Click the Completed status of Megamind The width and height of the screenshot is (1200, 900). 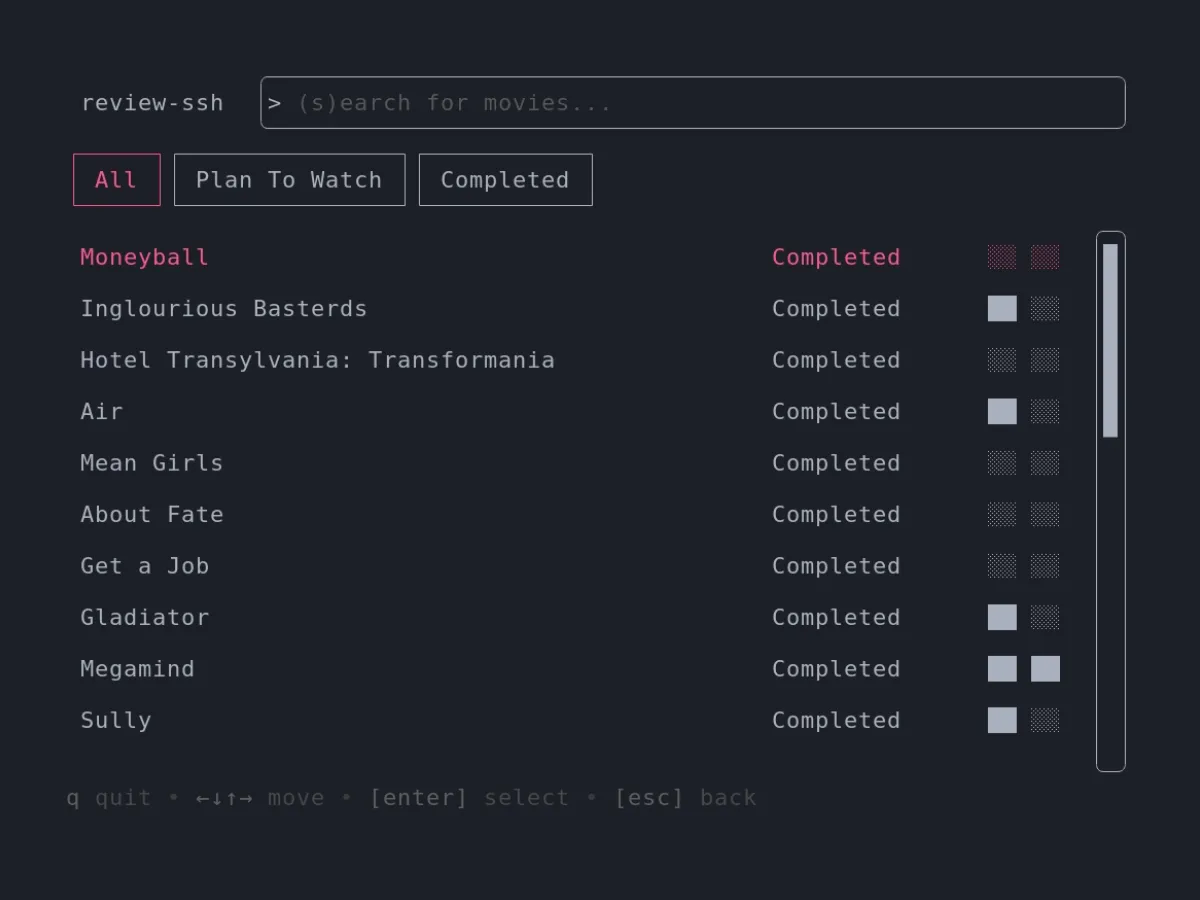(x=835, y=669)
